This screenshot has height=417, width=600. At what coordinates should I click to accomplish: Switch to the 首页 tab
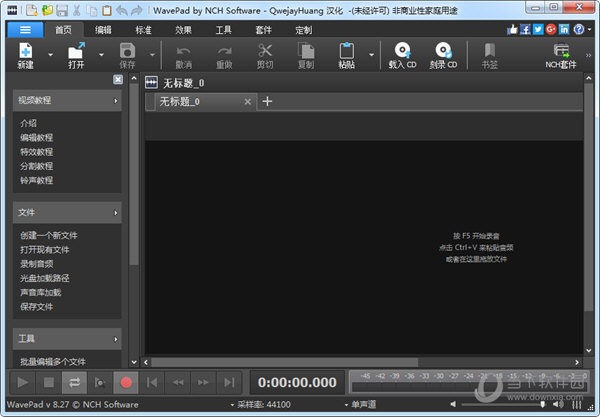(x=64, y=30)
